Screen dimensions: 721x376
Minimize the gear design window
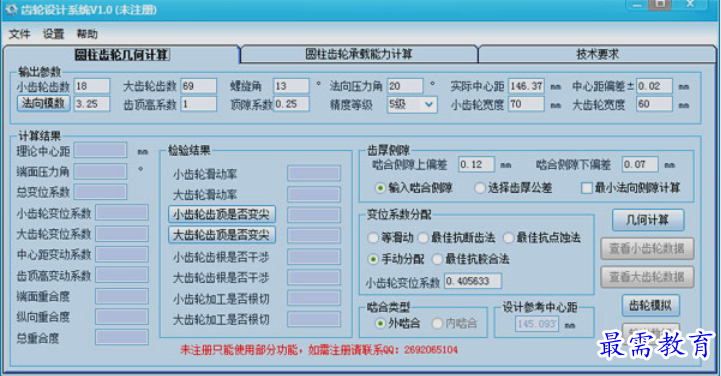pos(637,5)
